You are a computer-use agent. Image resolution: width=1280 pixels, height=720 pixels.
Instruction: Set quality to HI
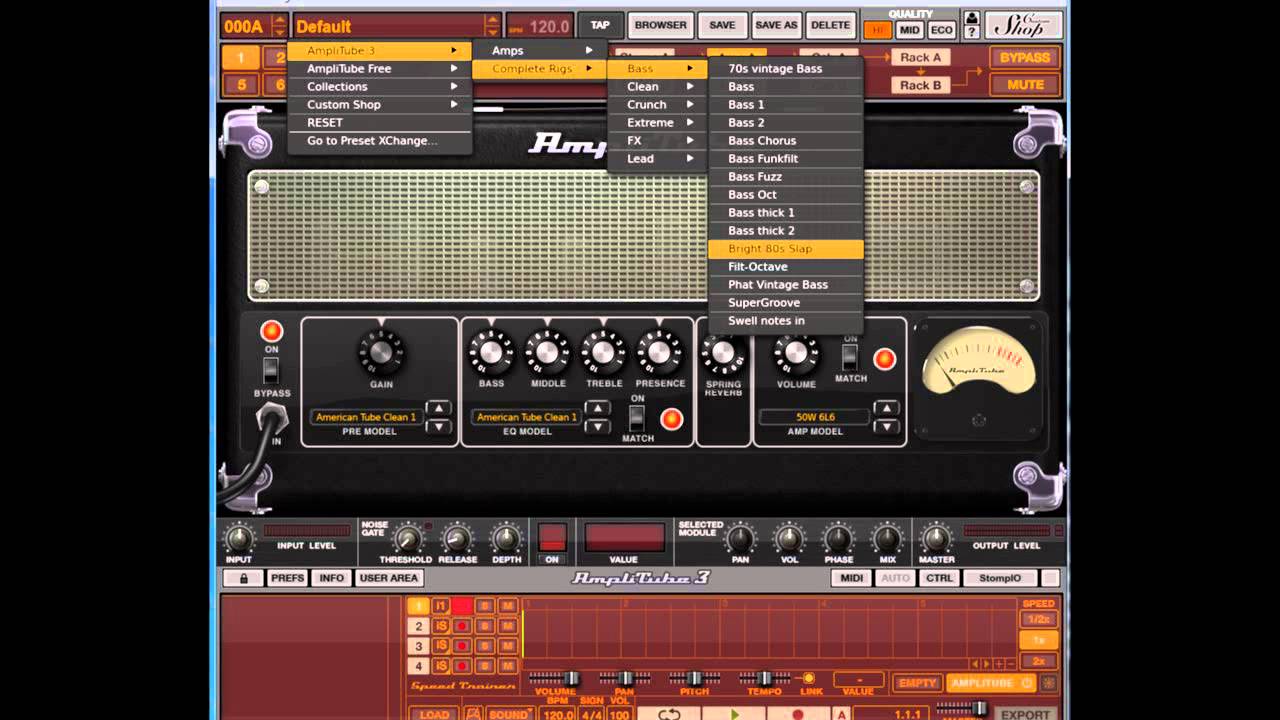coord(878,30)
